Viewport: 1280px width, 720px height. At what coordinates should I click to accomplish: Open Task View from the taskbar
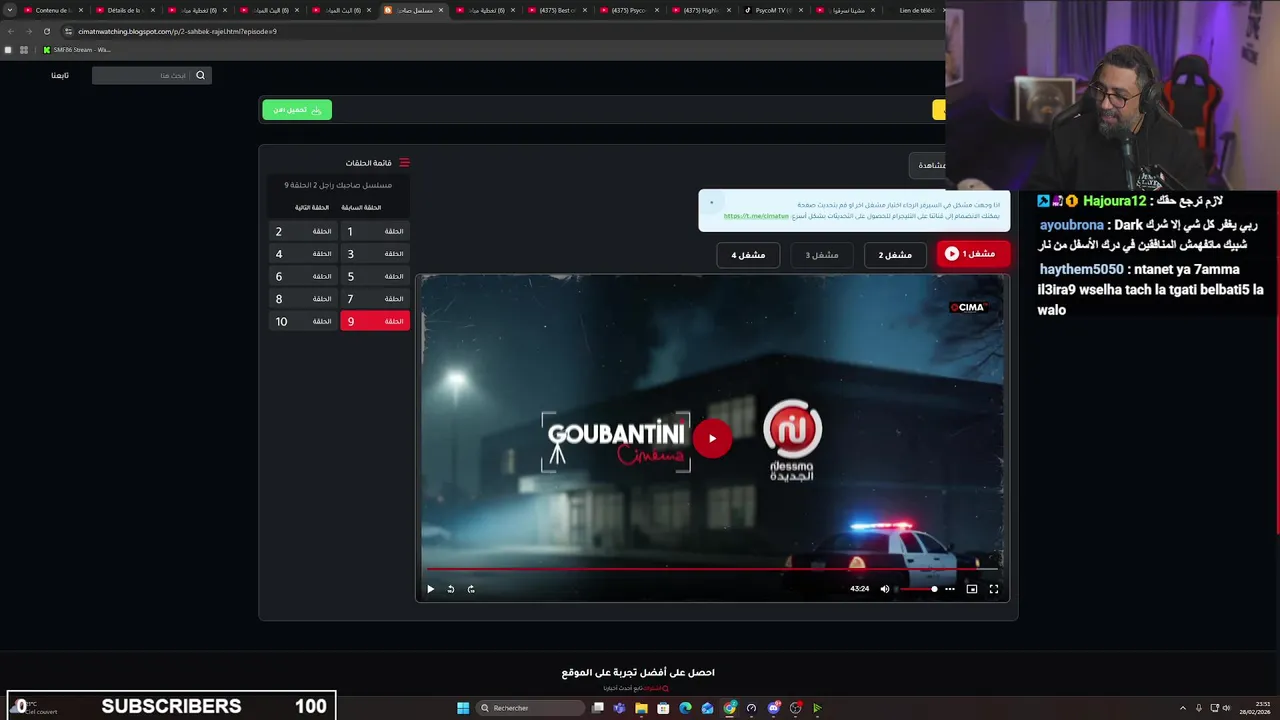(598, 708)
